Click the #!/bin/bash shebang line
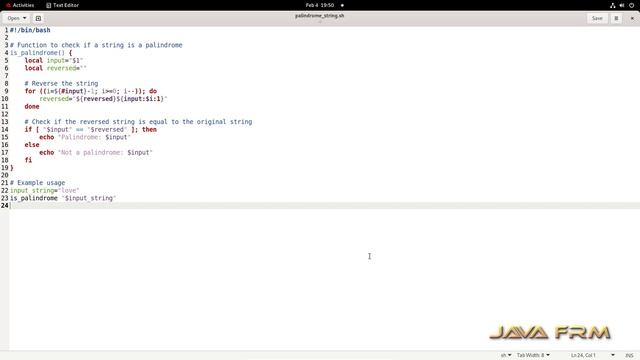The image size is (640, 360). tap(30, 30)
